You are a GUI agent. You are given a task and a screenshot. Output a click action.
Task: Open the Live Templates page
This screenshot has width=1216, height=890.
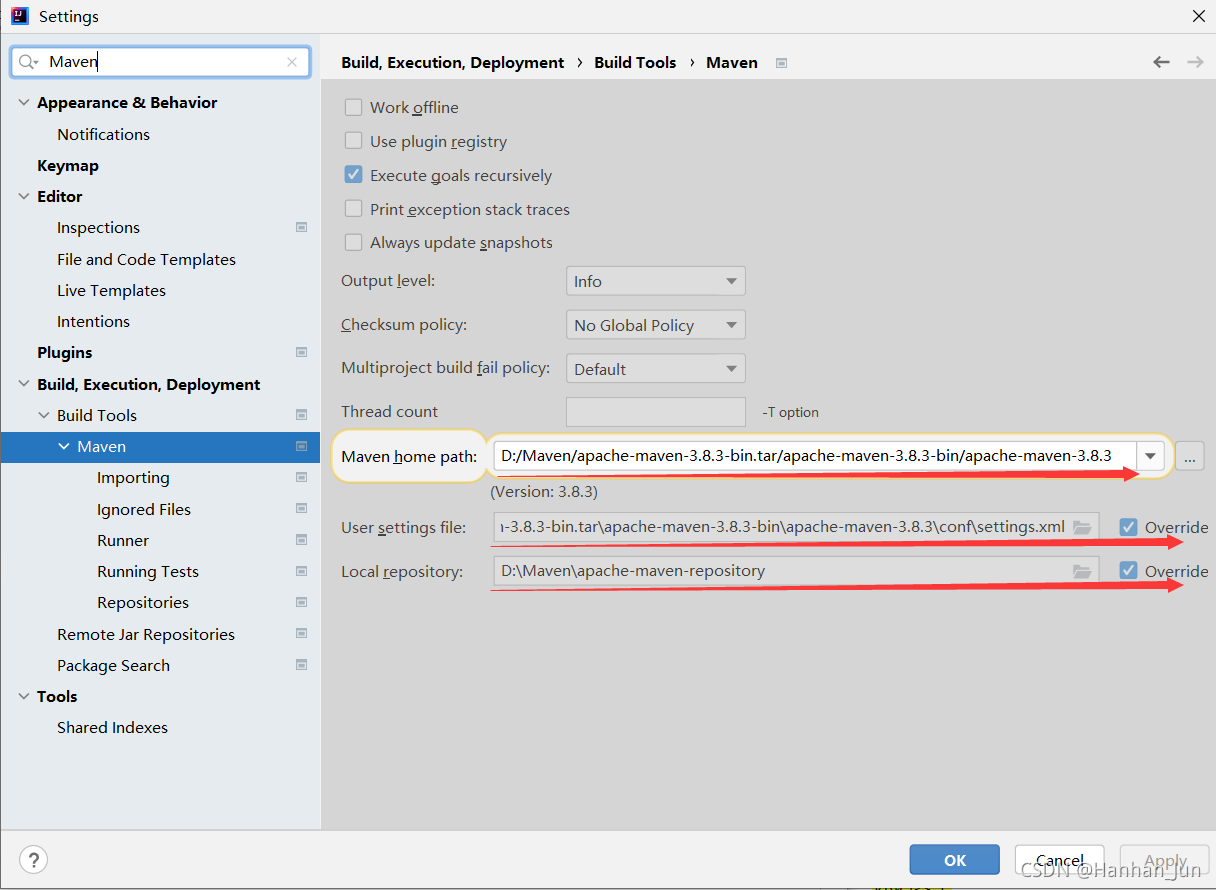[x=111, y=290]
